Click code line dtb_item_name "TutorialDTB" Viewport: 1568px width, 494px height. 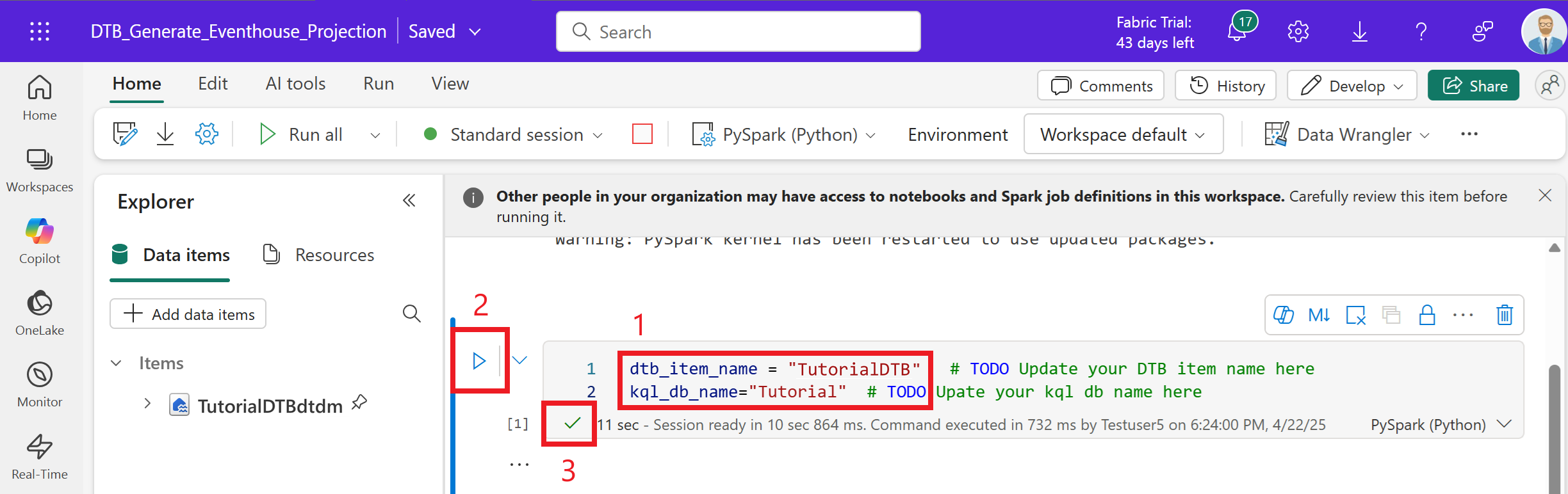pos(775,369)
